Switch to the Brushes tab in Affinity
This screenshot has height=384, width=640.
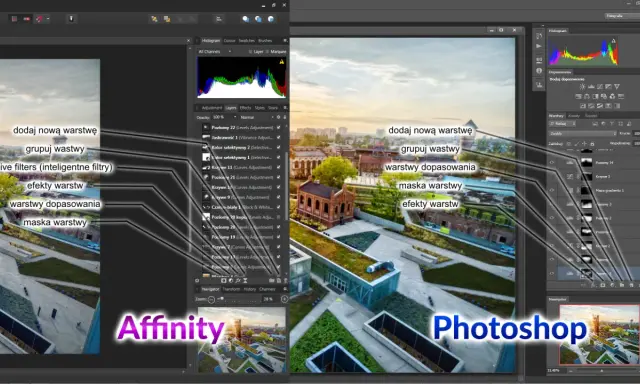(x=265, y=40)
